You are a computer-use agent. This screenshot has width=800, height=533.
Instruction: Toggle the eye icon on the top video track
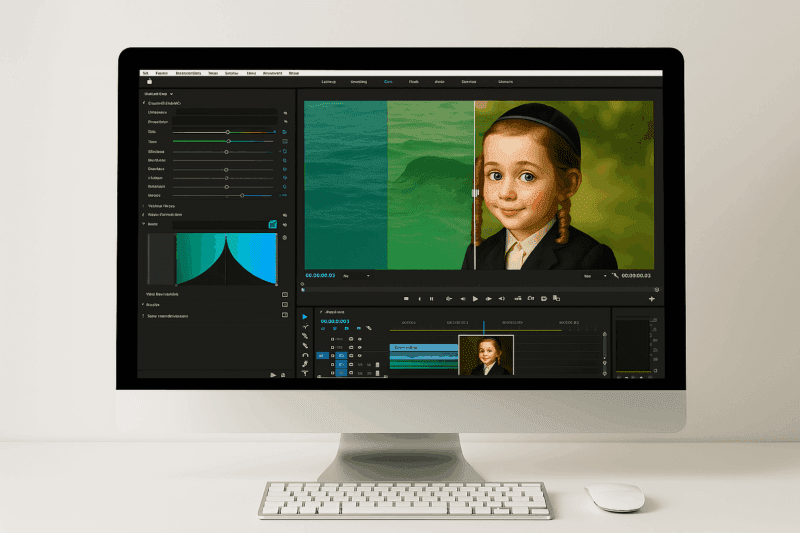(x=360, y=339)
